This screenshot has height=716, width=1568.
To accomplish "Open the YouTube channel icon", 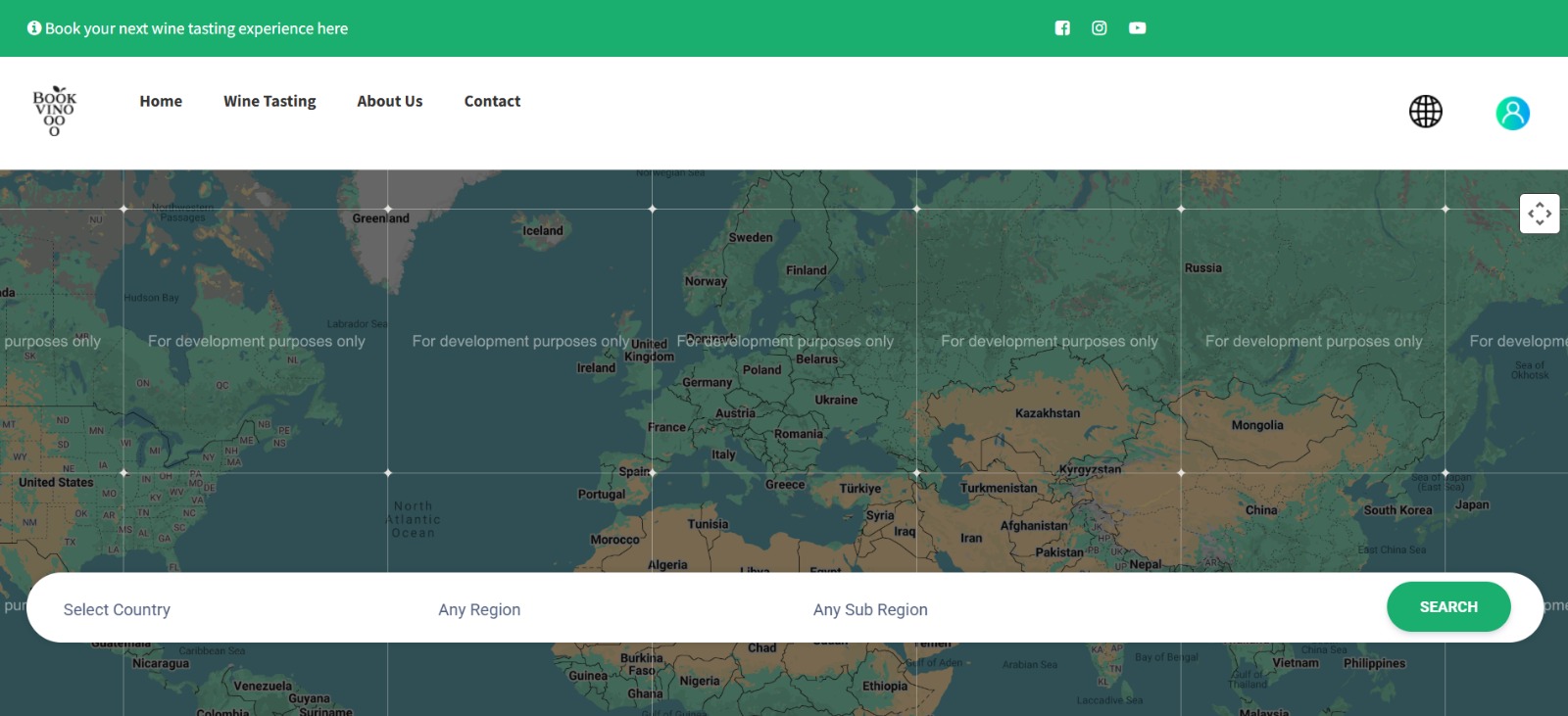I will (1137, 28).
